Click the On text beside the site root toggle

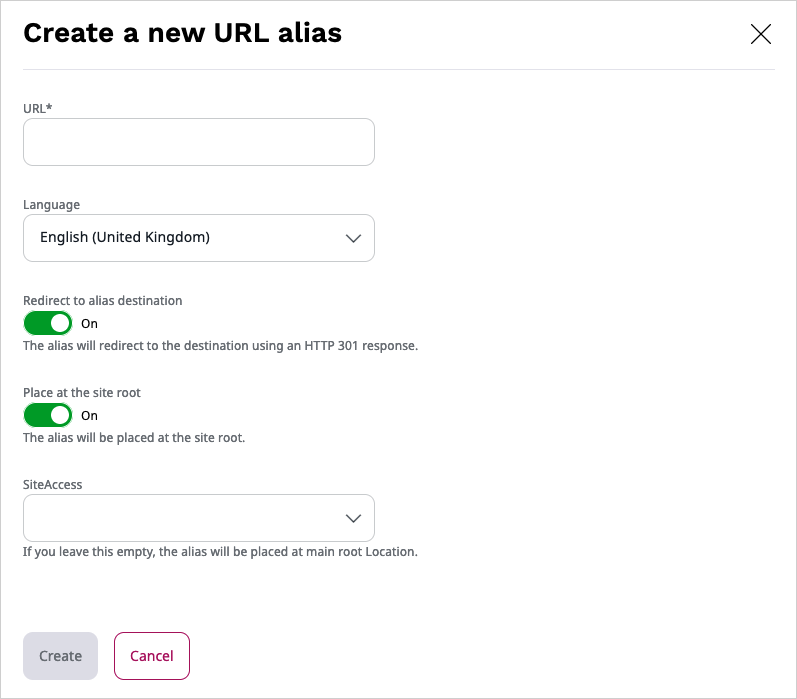[x=90, y=416]
